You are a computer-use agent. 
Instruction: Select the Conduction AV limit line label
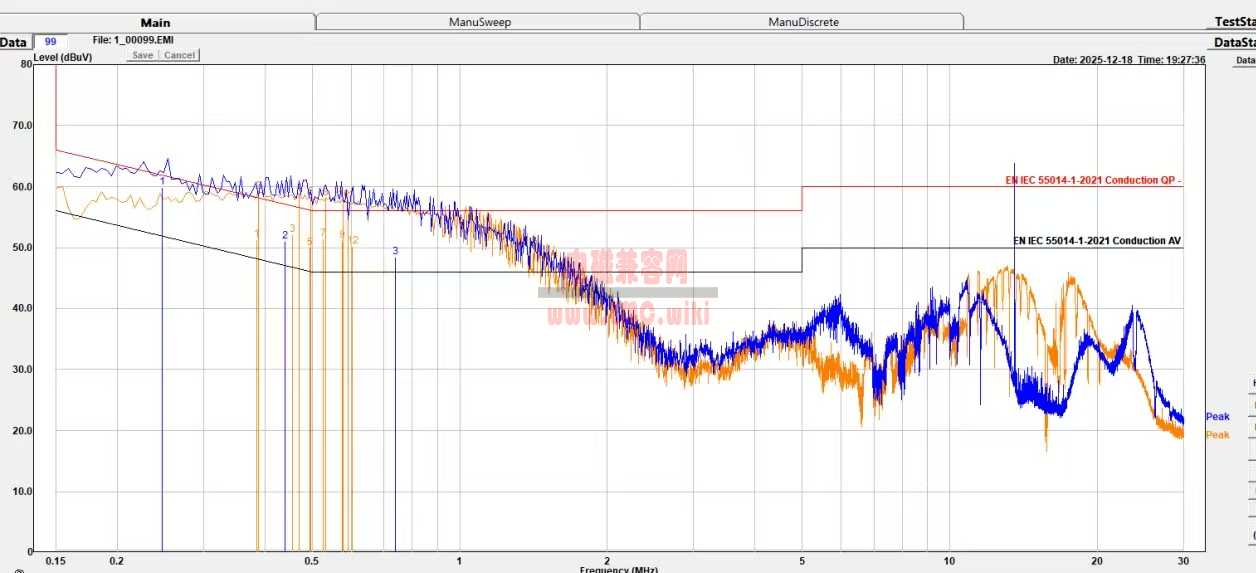tap(1097, 241)
